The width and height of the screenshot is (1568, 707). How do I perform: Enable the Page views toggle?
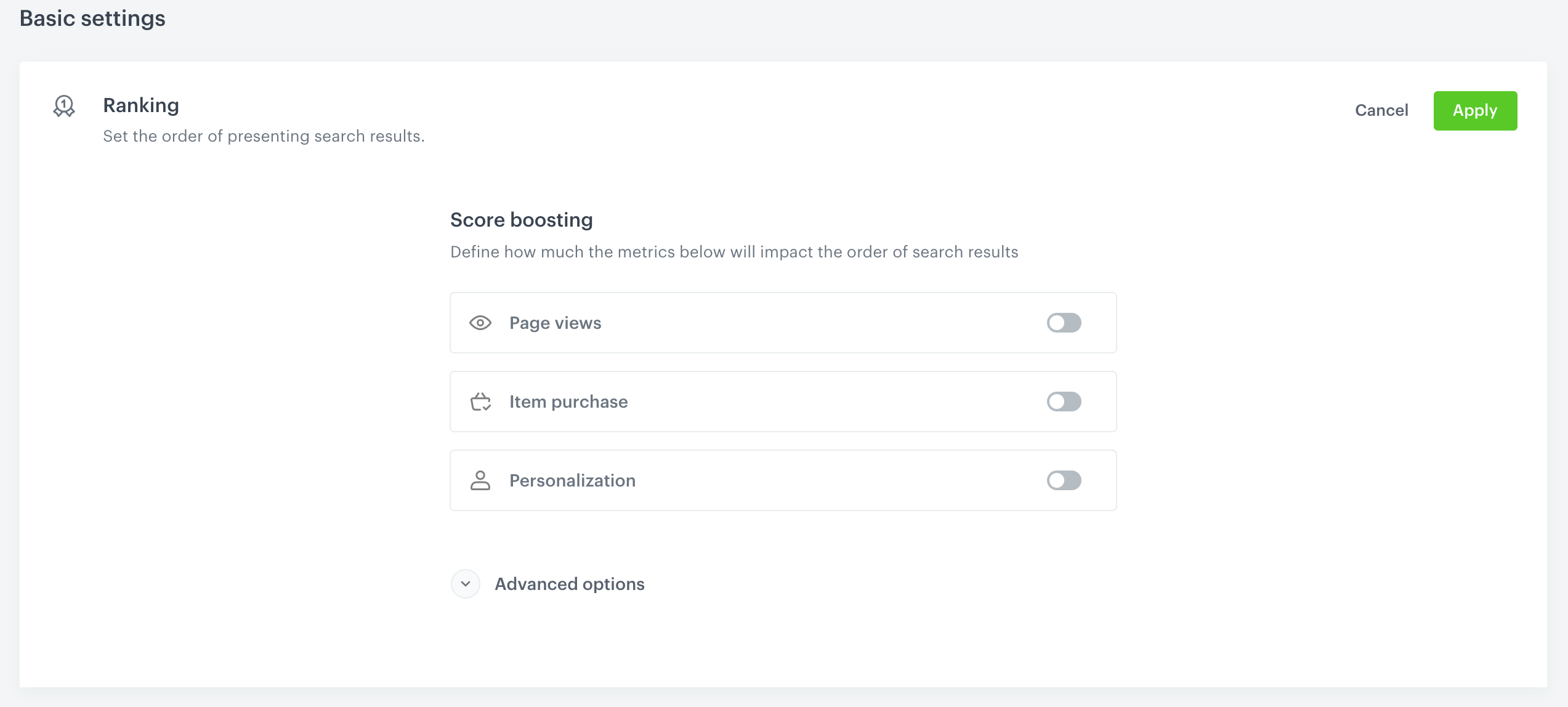[x=1064, y=323]
